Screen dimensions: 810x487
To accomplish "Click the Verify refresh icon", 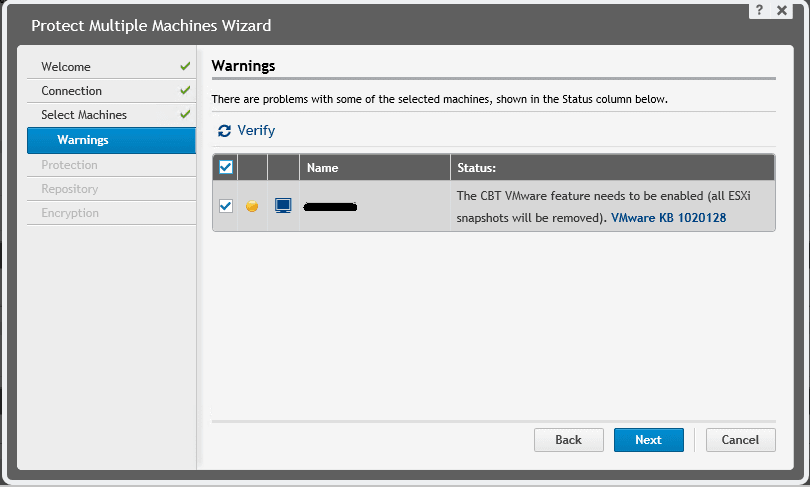I will (x=224, y=131).
